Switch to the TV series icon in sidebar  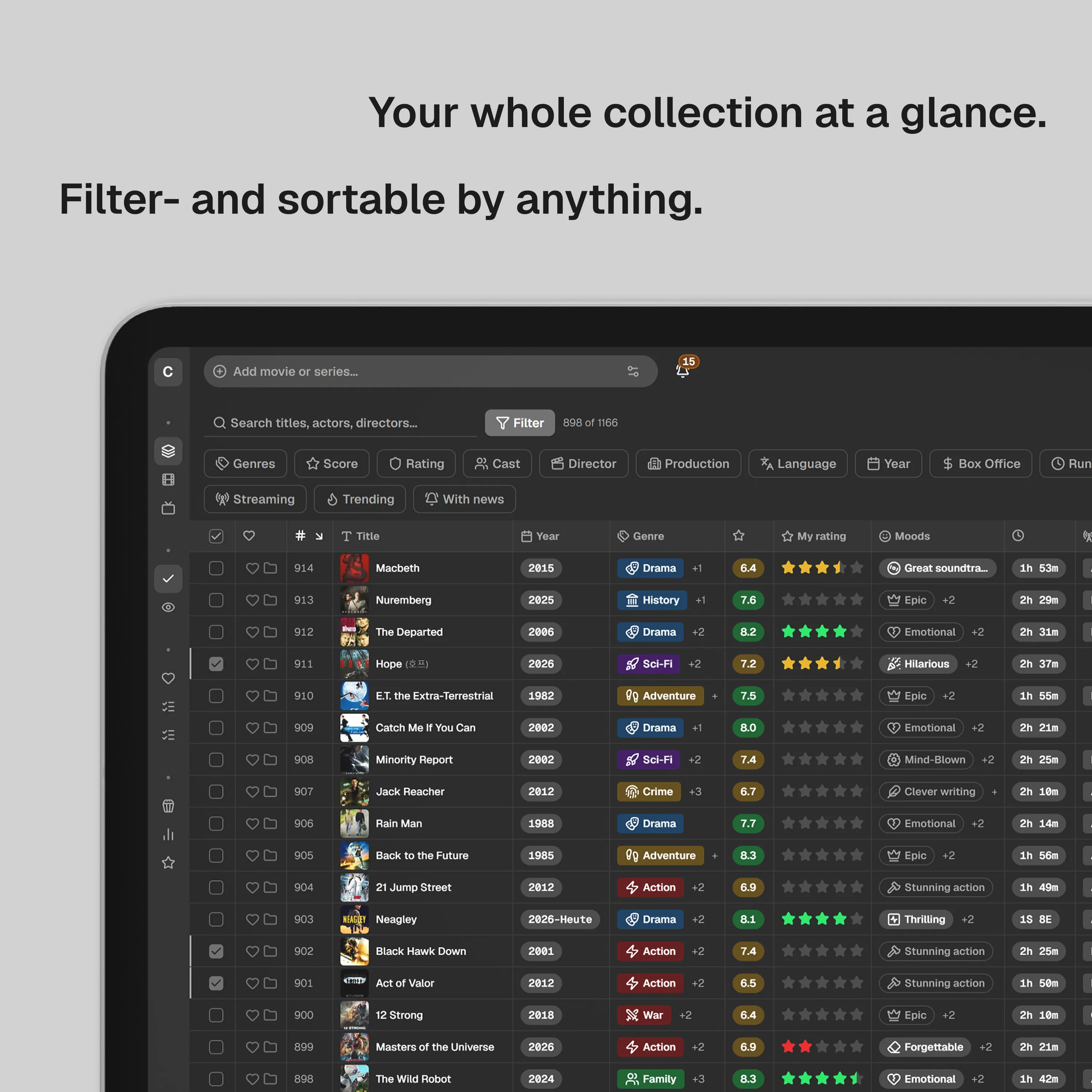168,508
